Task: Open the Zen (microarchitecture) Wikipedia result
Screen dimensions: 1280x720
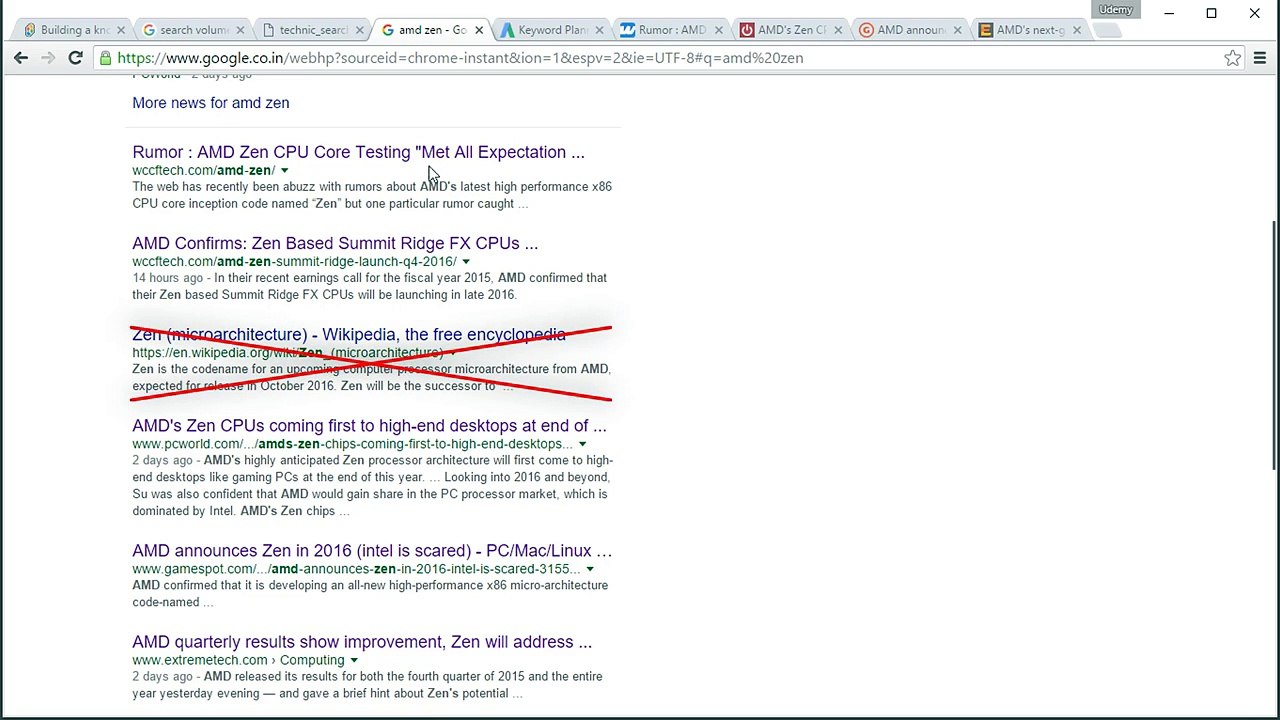Action: coord(349,334)
